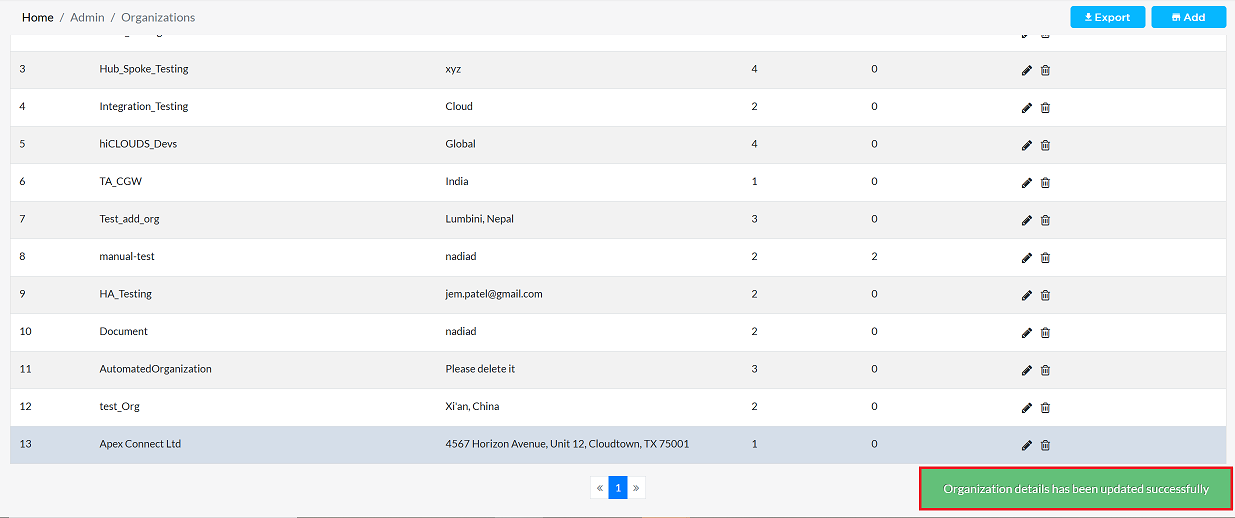Image resolution: width=1235 pixels, height=518 pixels.
Task: Delete the Integration_Testing organization via trash icon
Action: (1045, 108)
